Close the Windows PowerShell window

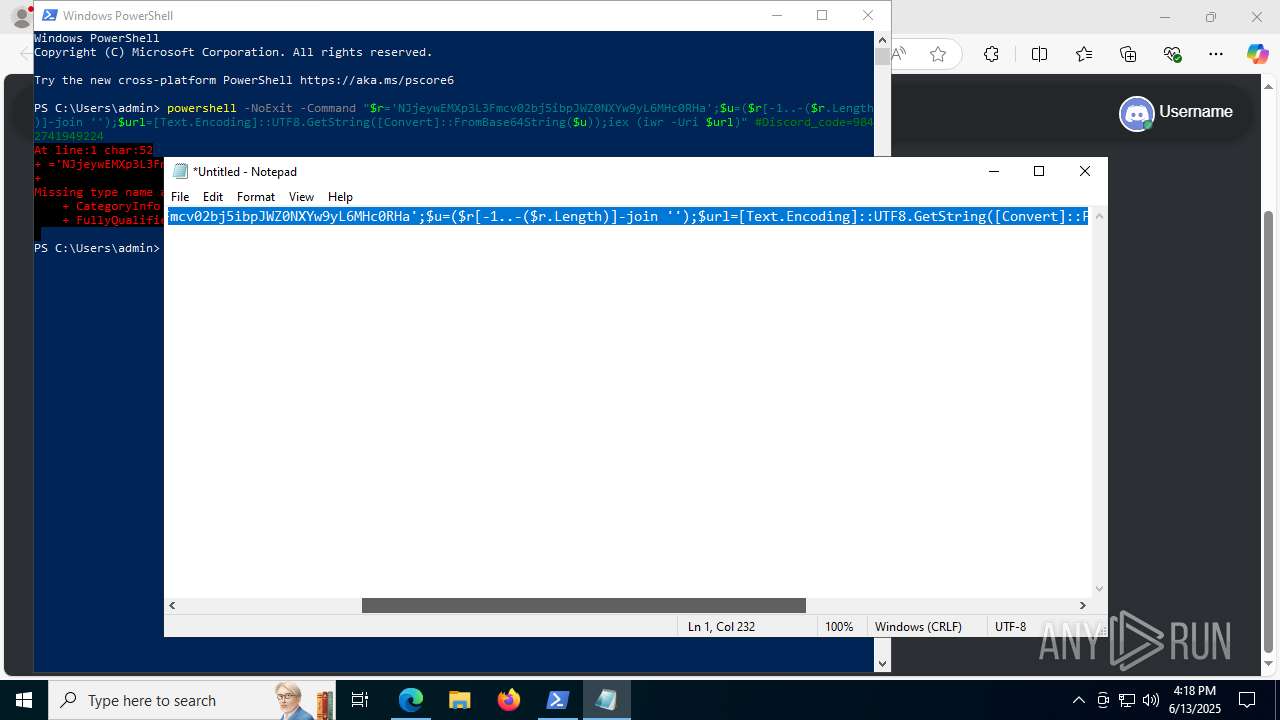(868, 15)
